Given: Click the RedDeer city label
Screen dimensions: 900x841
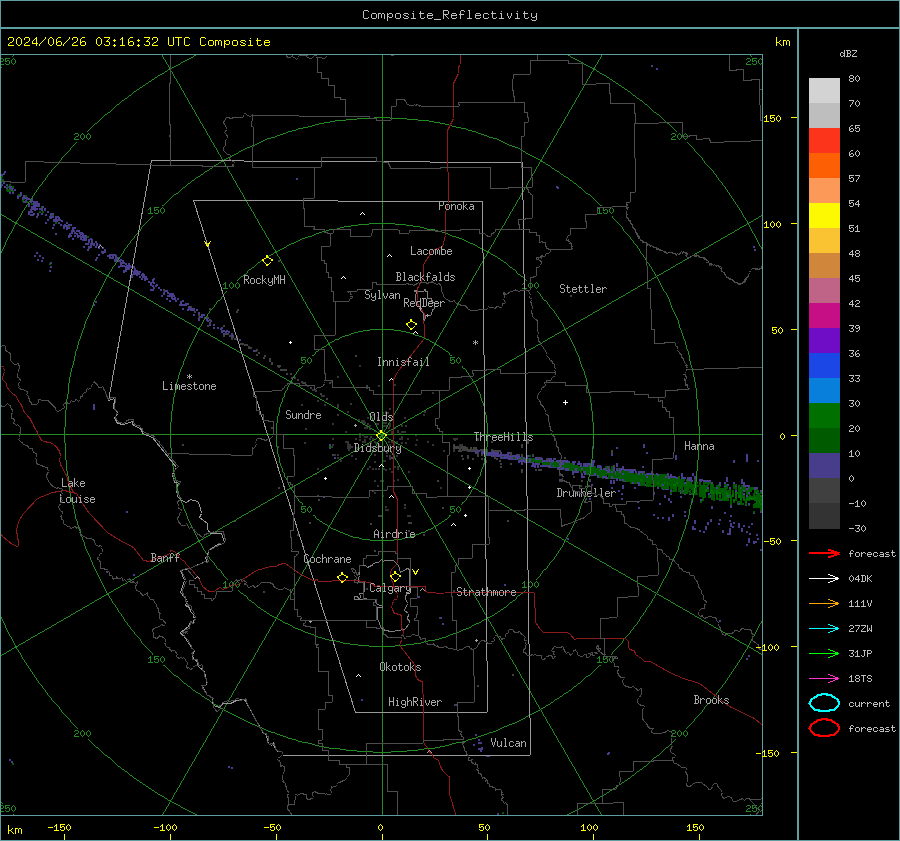Looking at the screenshot, I should pyautogui.click(x=424, y=303).
